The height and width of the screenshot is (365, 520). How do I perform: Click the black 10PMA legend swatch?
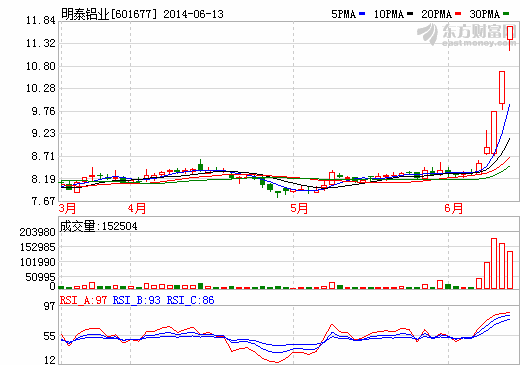[x=410, y=14]
